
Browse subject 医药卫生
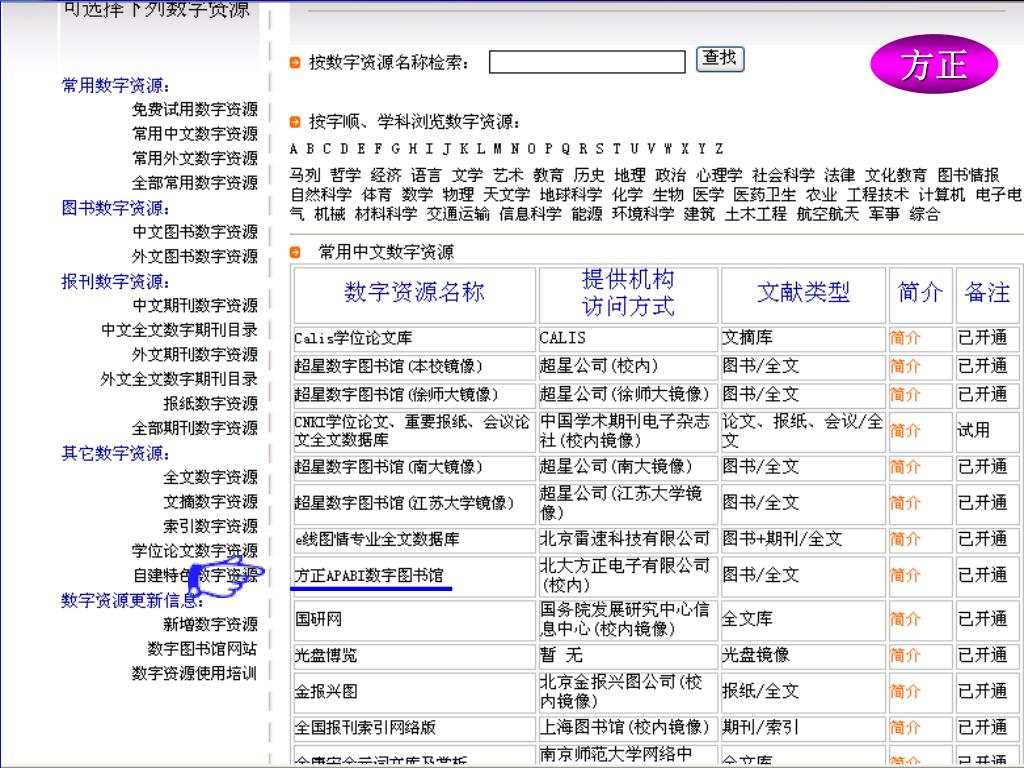(x=765, y=194)
